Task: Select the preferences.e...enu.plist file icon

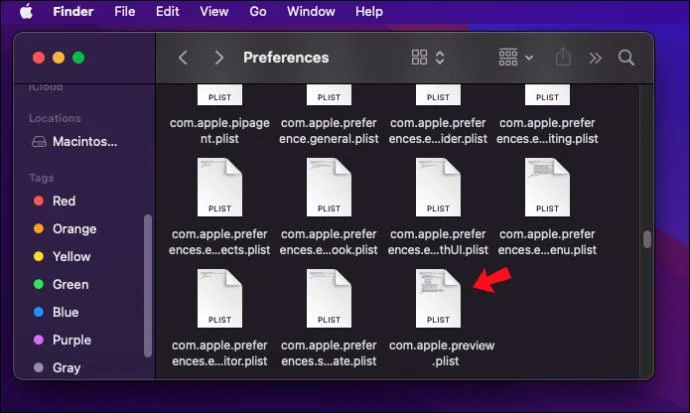Action: [x=547, y=187]
